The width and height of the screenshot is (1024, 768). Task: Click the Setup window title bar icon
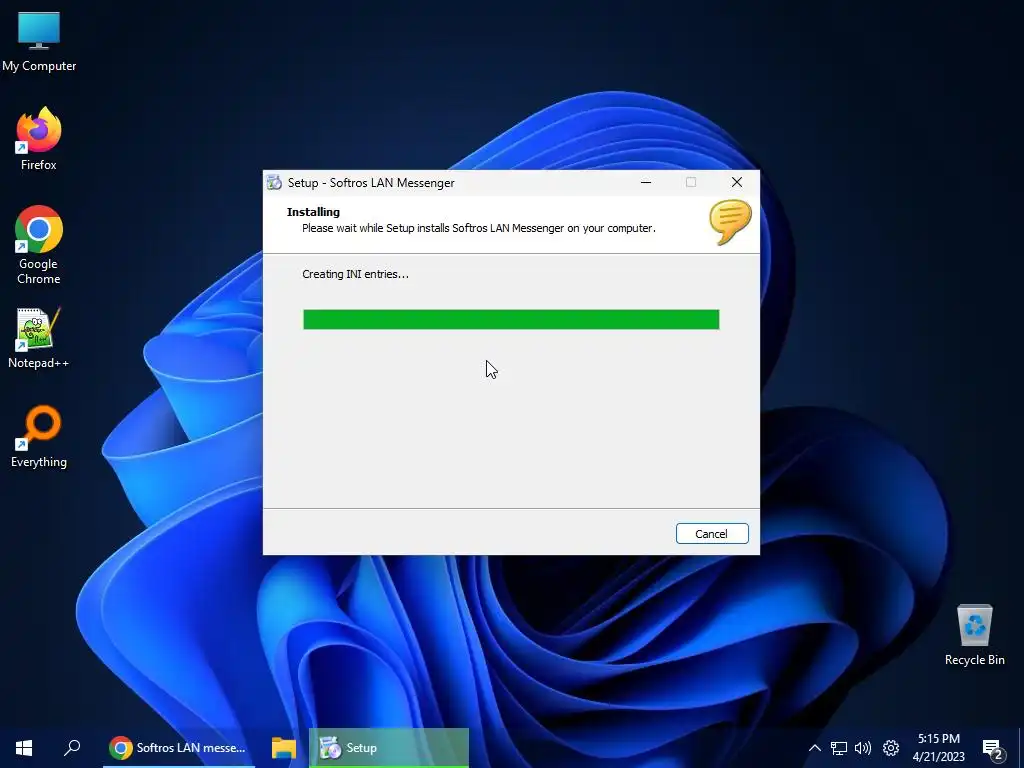click(x=275, y=182)
